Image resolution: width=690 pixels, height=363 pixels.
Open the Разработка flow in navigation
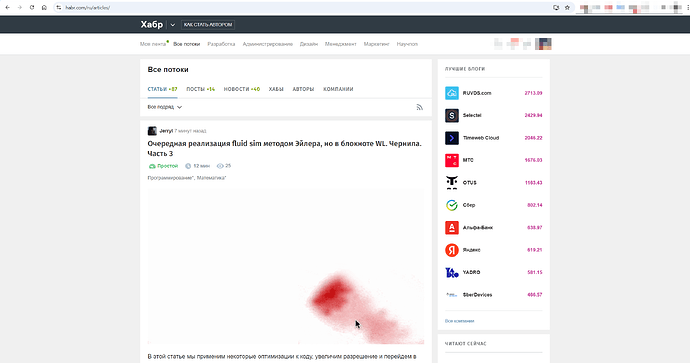[x=221, y=44]
